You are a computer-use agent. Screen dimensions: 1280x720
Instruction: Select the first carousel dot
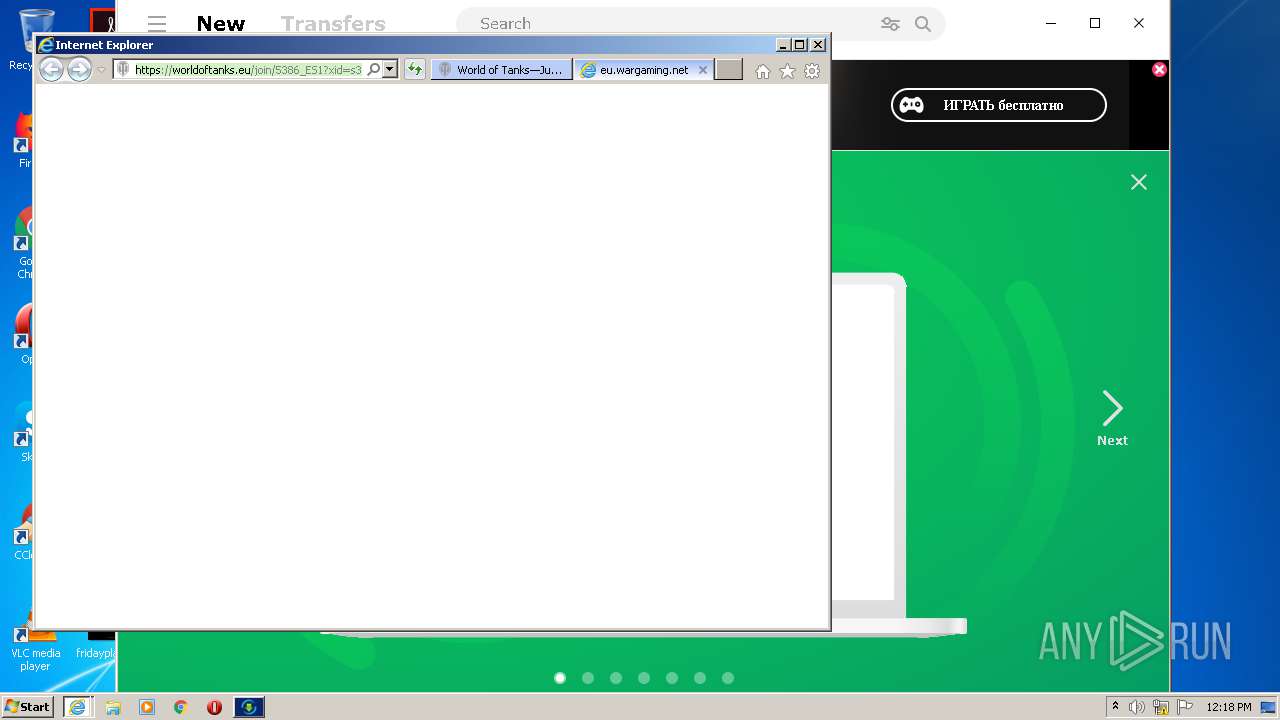[x=560, y=678]
